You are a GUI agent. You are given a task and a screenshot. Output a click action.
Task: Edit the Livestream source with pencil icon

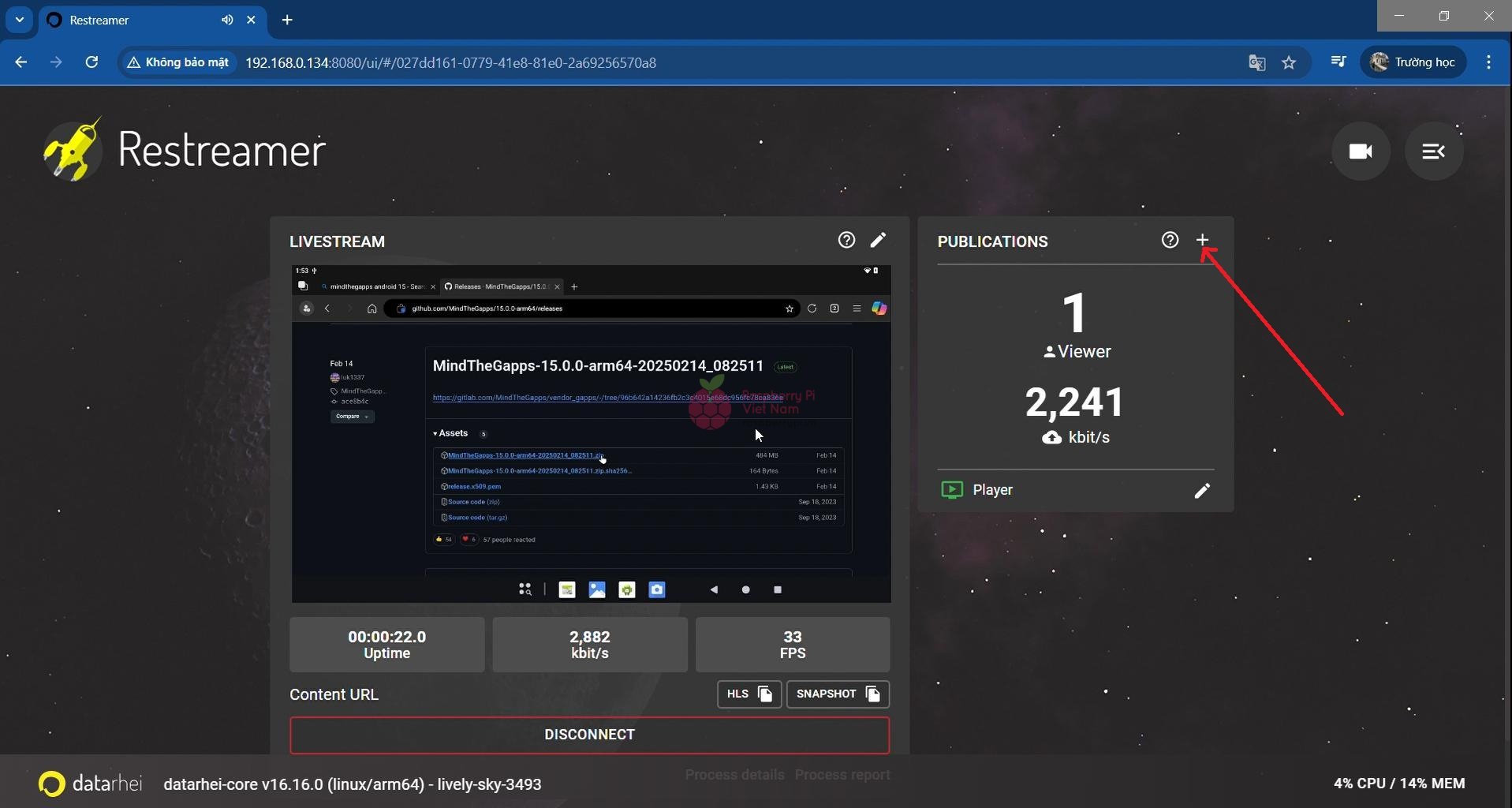click(x=878, y=240)
